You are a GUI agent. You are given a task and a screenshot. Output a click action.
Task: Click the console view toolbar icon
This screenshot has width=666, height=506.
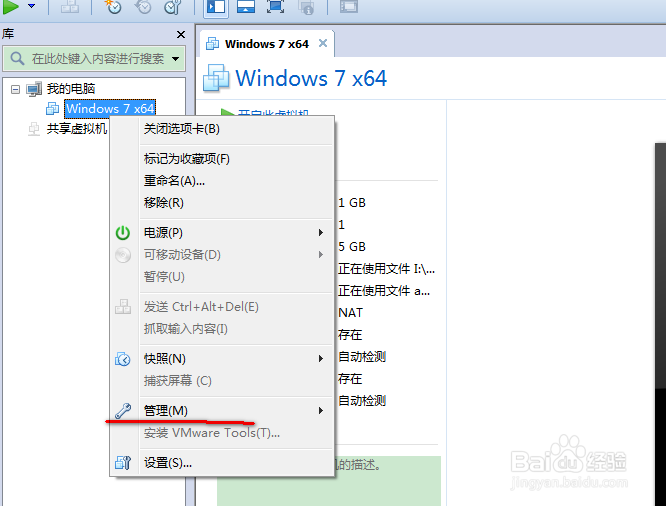coord(349,6)
